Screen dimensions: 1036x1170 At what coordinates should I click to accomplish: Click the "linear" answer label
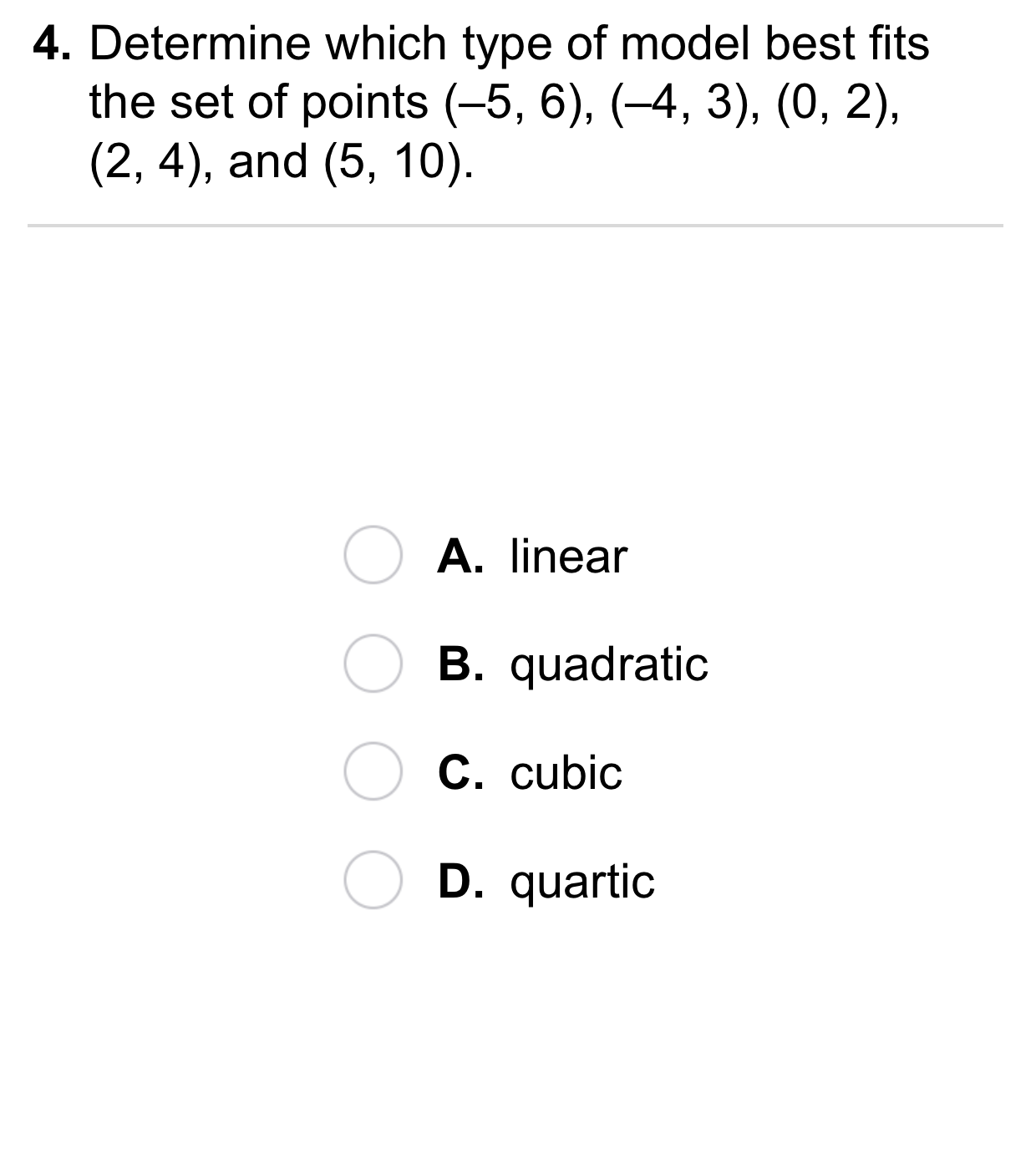tap(568, 557)
